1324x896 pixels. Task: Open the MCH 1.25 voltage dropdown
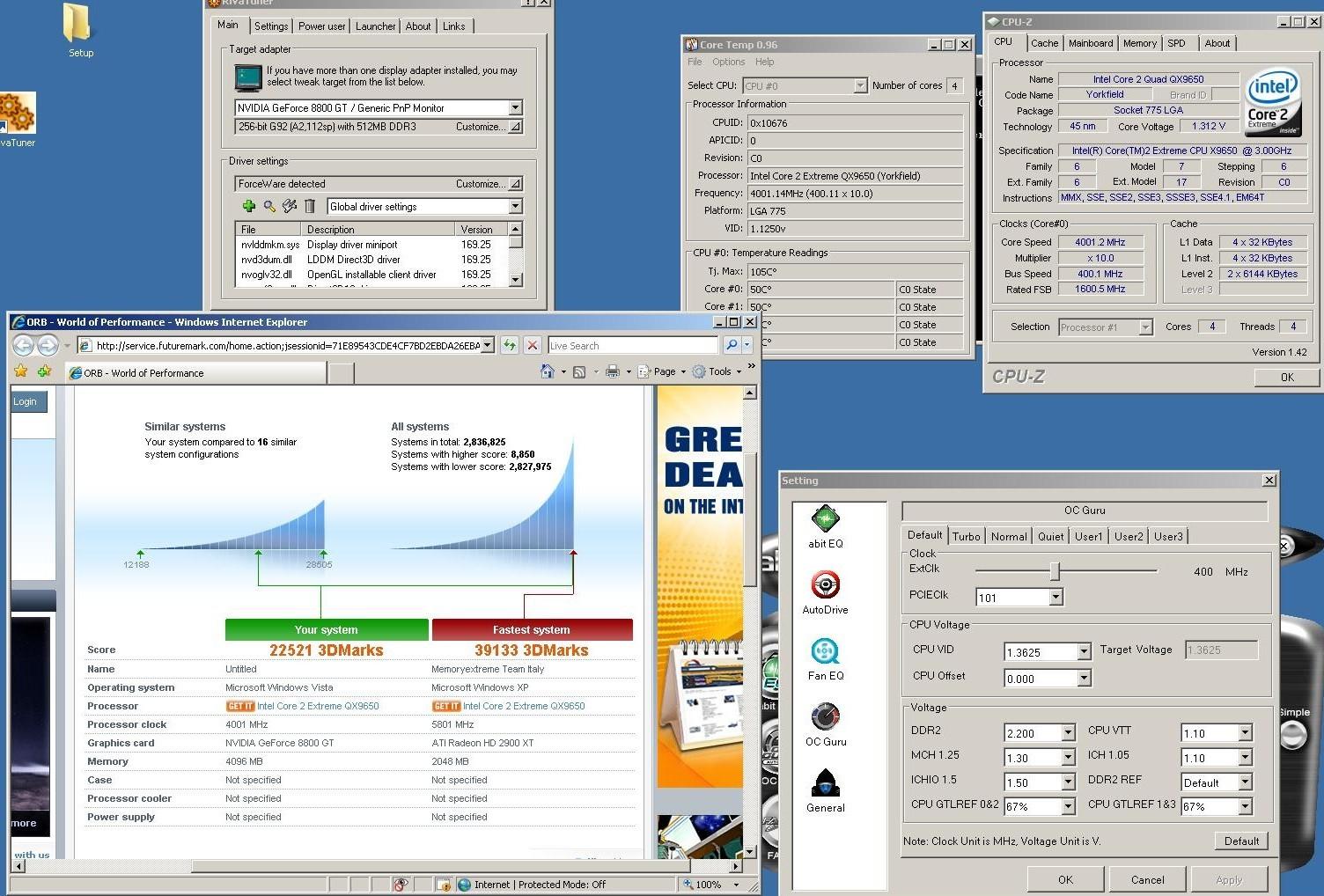(x=1068, y=758)
